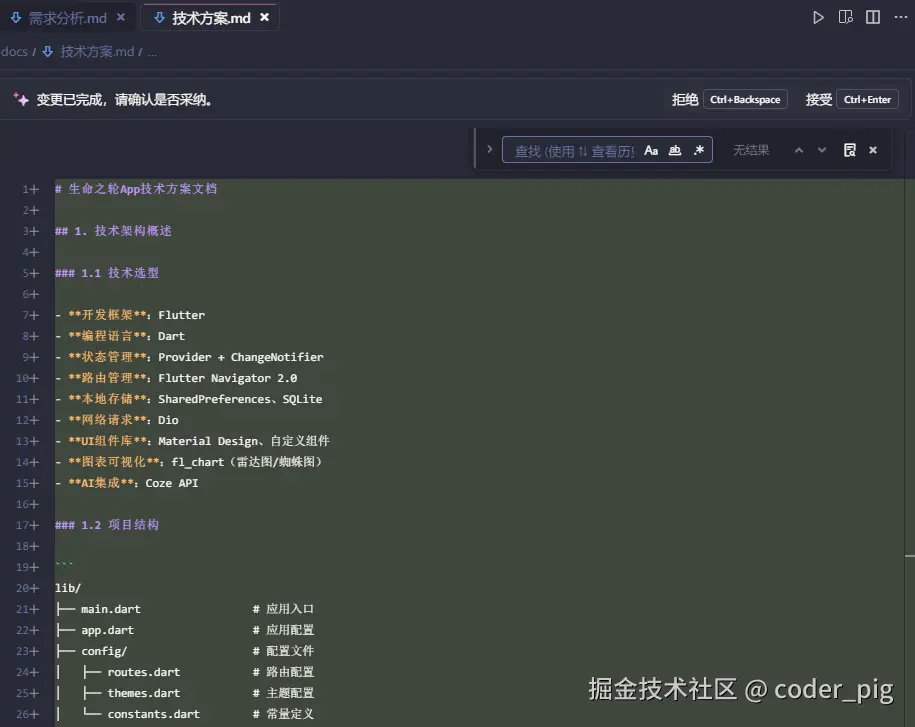
Task: Close the 需求分析.md tab
Action: 121,18
